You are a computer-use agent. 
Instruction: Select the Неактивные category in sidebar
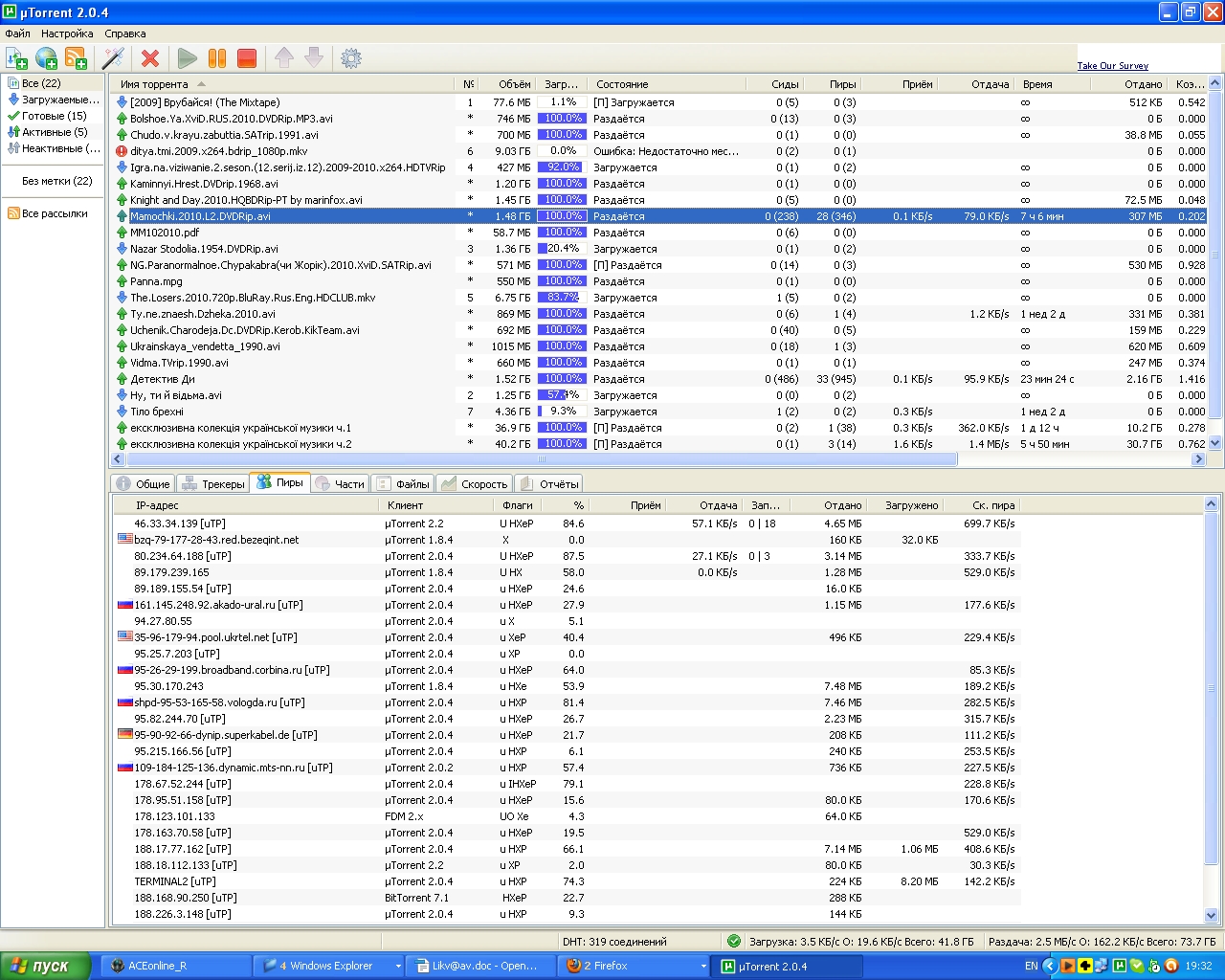(54, 148)
